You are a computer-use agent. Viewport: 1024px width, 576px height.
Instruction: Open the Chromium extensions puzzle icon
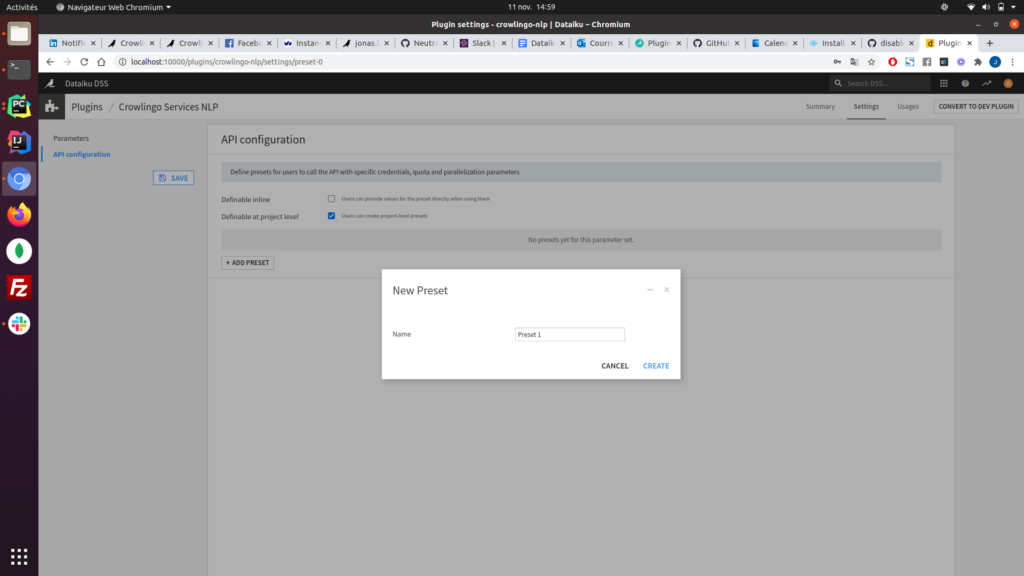[977, 62]
